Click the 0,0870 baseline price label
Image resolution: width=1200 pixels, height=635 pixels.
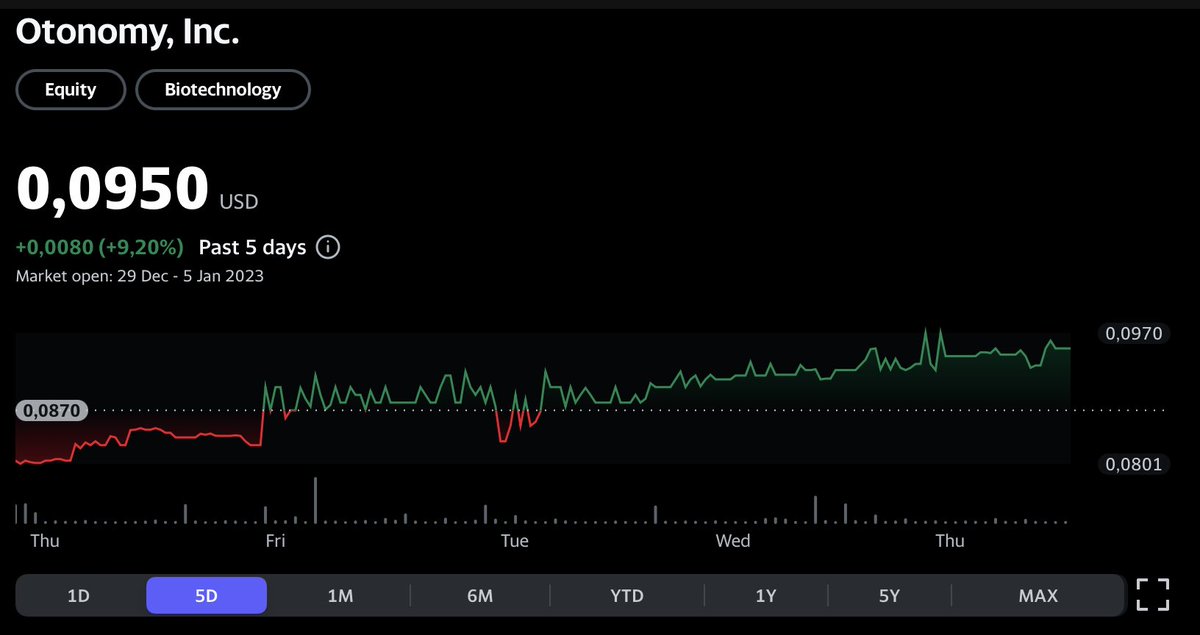[x=54, y=410]
